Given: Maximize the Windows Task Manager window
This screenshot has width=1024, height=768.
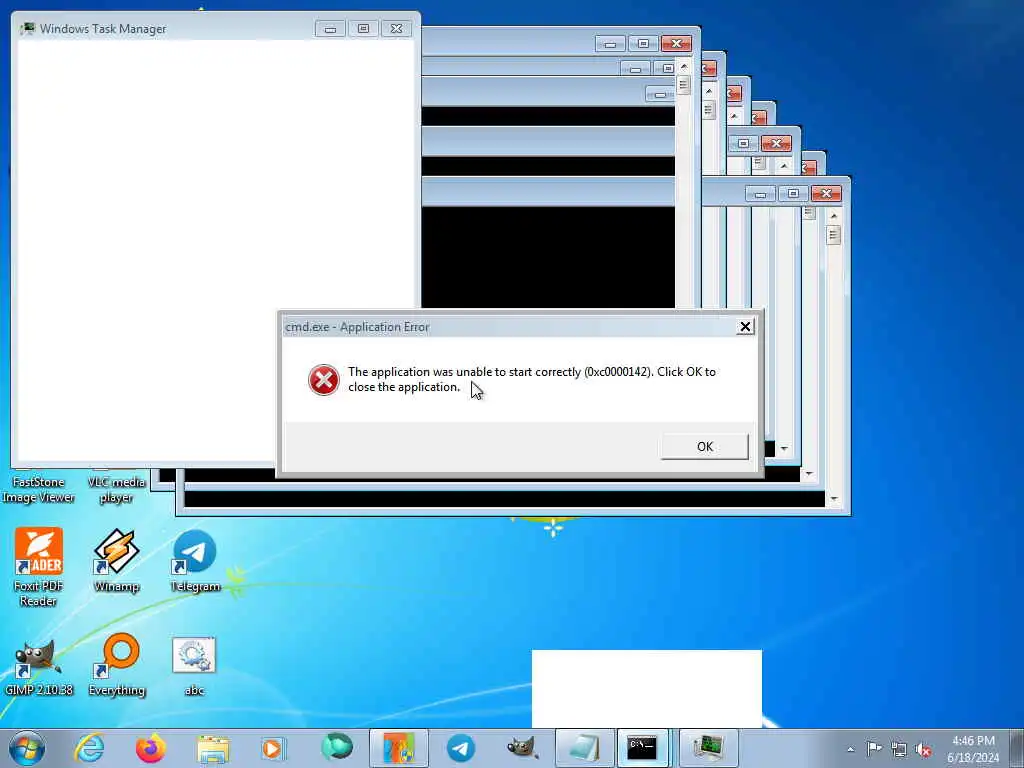Looking at the screenshot, I should point(364,29).
